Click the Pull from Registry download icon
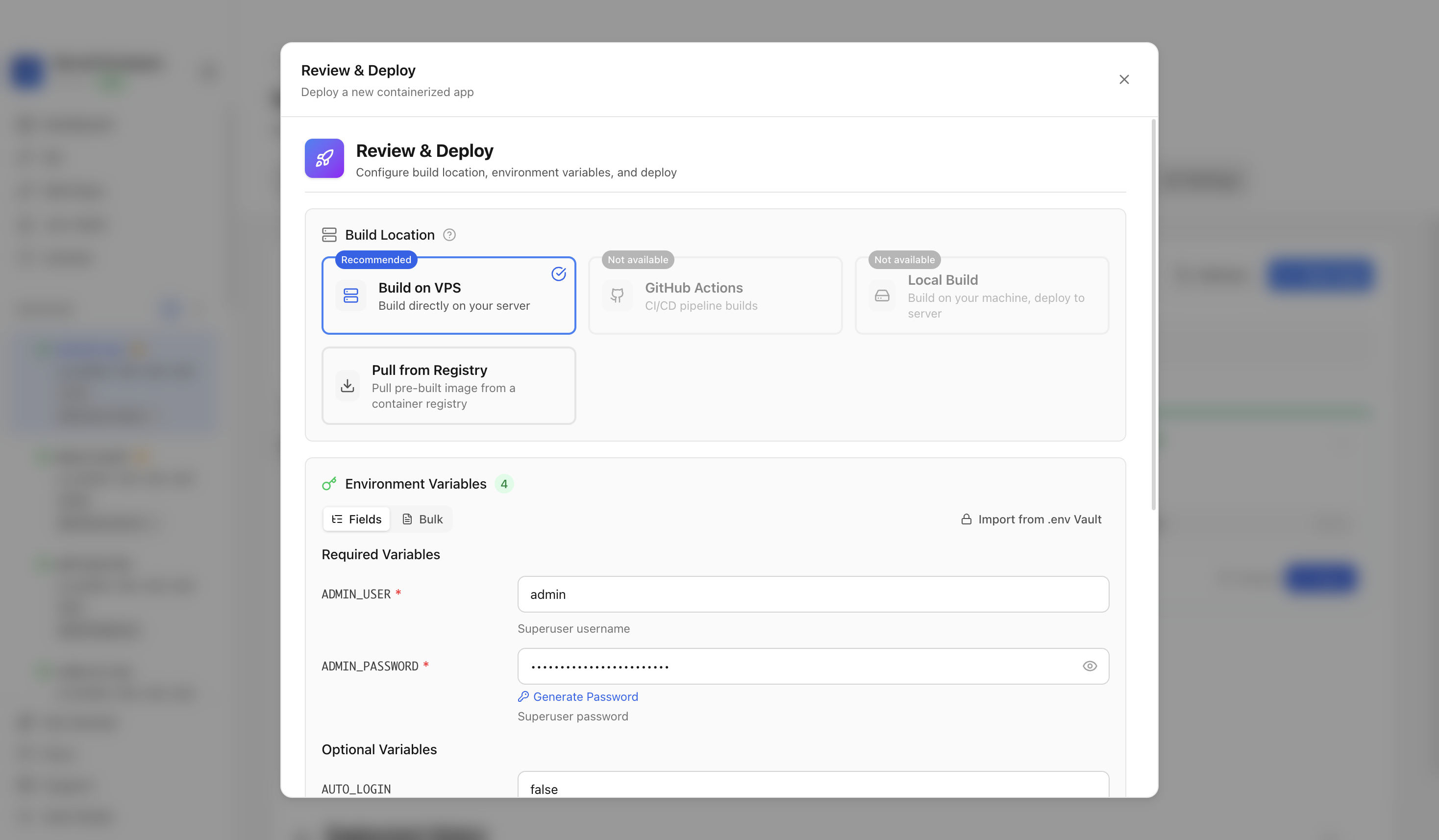The image size is (1439, 840). [347, 386]
